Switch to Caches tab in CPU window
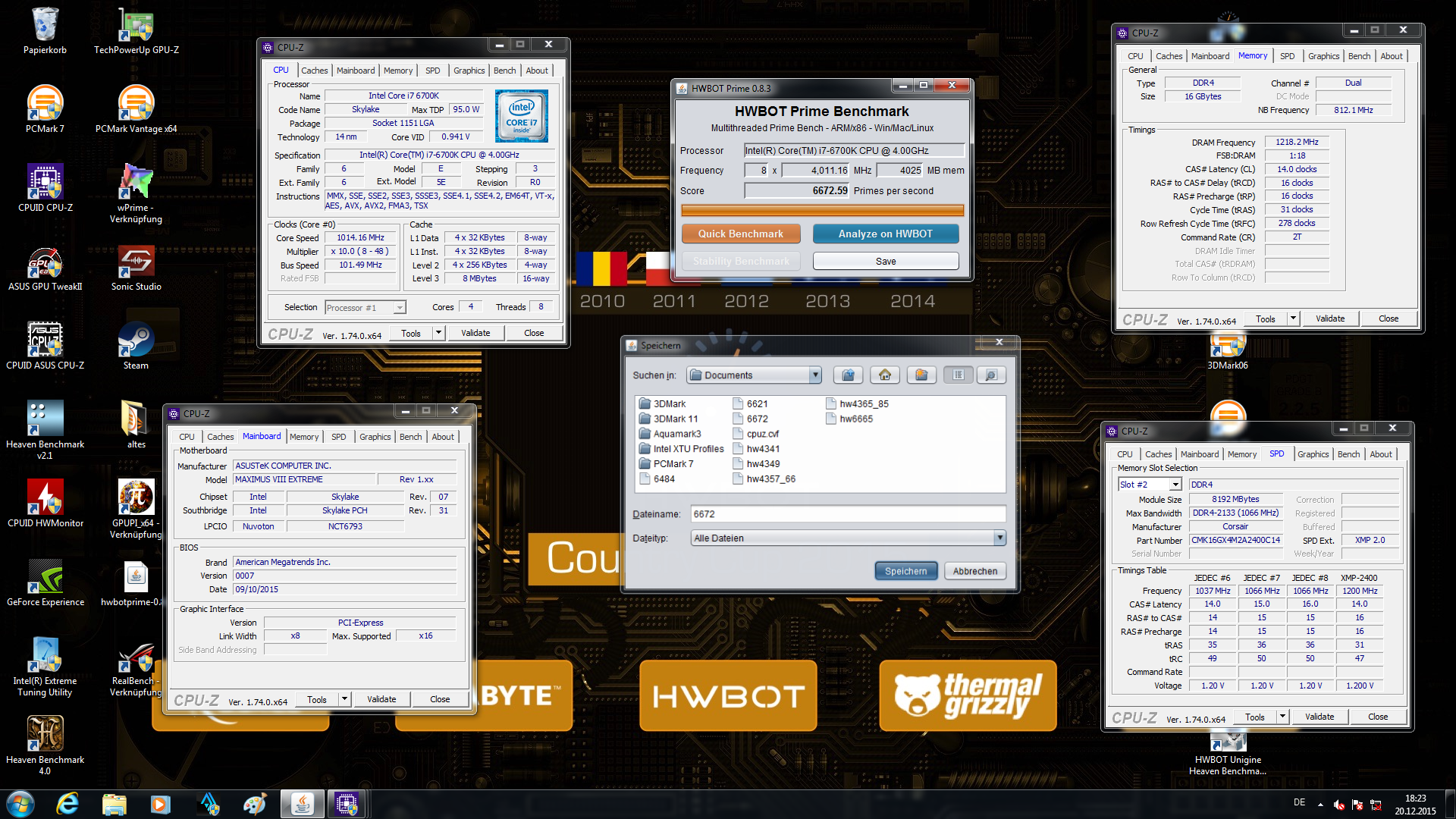The image size is (1456, 819). coord(315,71)
